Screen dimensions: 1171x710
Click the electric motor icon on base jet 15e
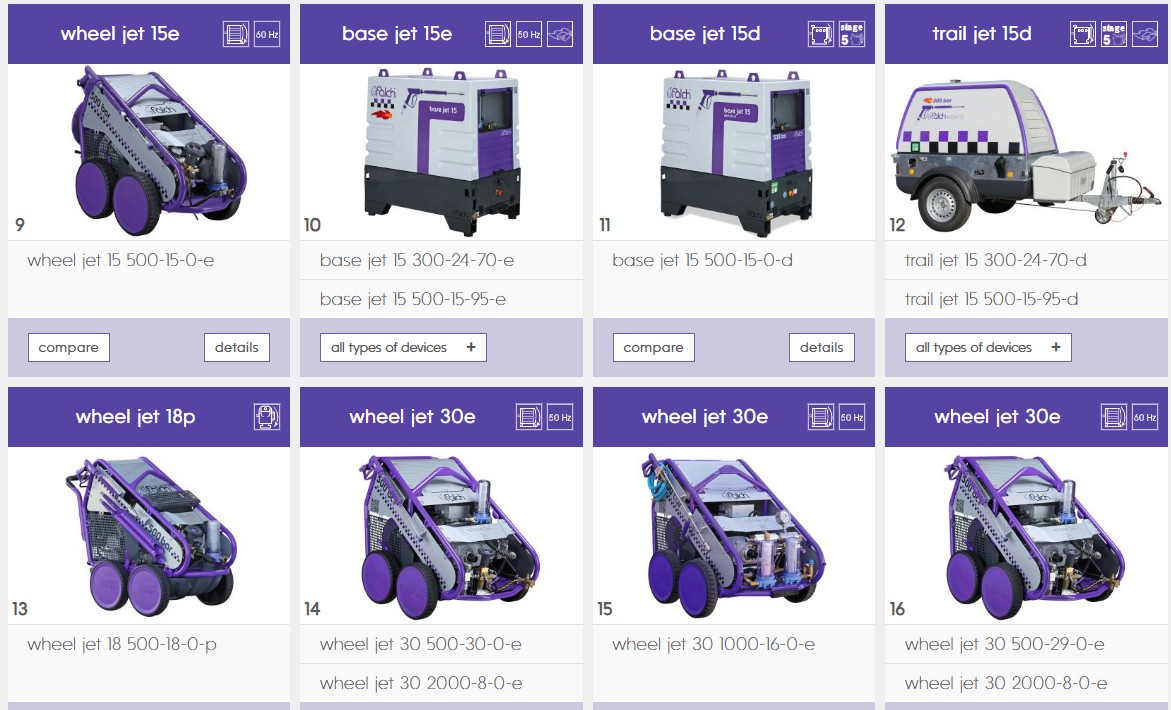tap(497, 34)
